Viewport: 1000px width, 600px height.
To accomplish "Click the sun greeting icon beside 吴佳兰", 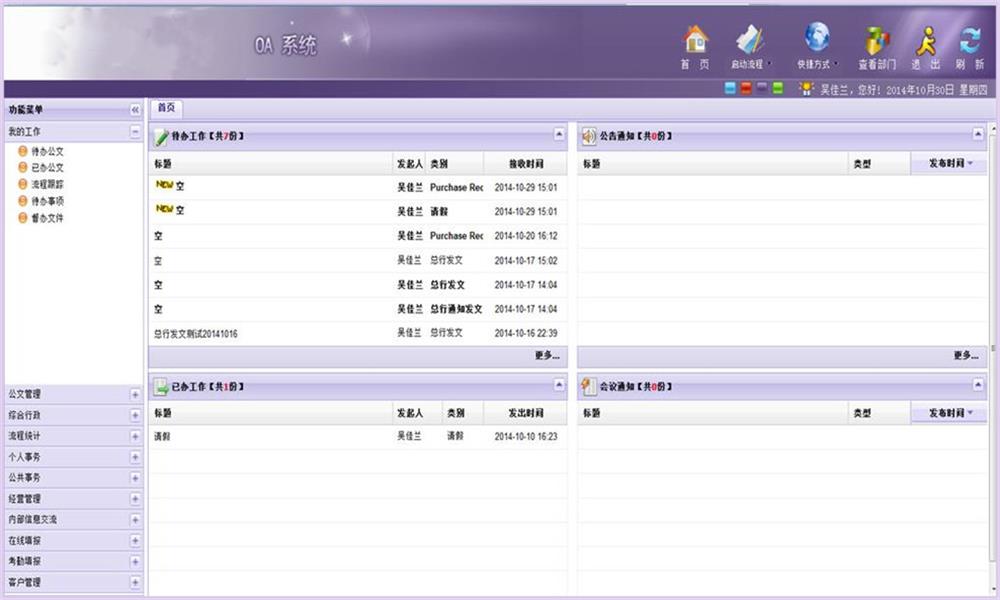I will [x=807, y=89].
